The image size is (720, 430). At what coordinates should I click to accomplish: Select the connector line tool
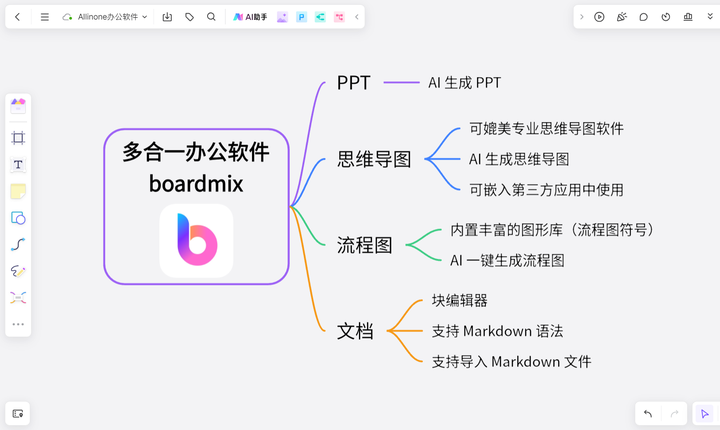pyautogui.click(x=18, y=244)
